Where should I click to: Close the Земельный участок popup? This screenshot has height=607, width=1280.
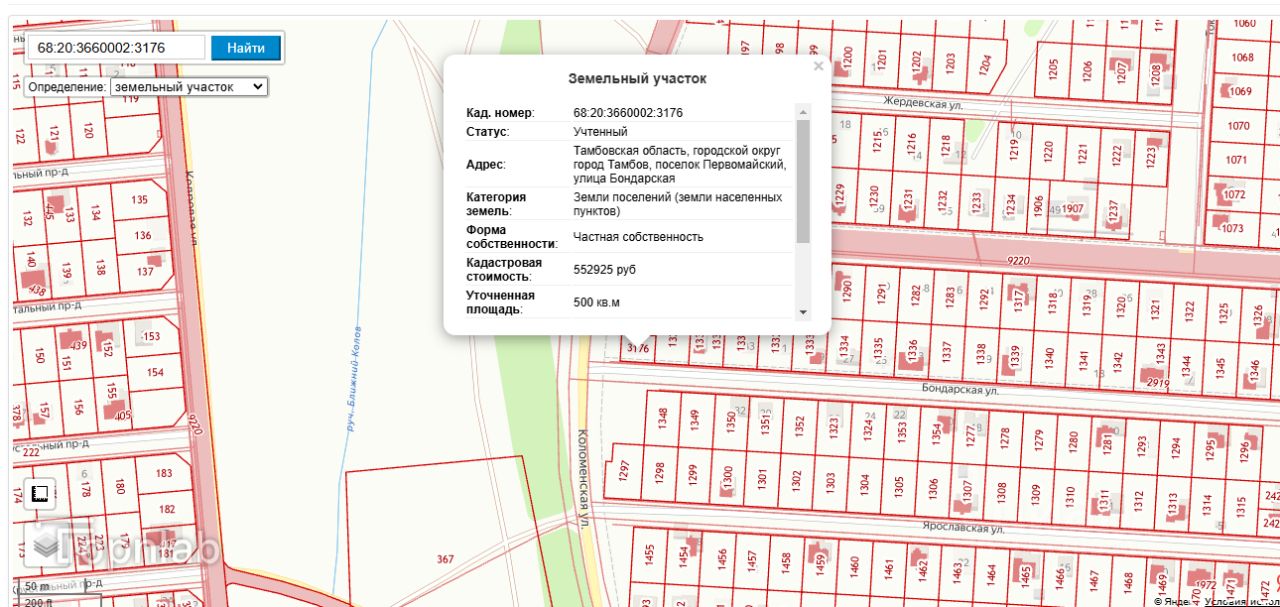coord(818,67)
